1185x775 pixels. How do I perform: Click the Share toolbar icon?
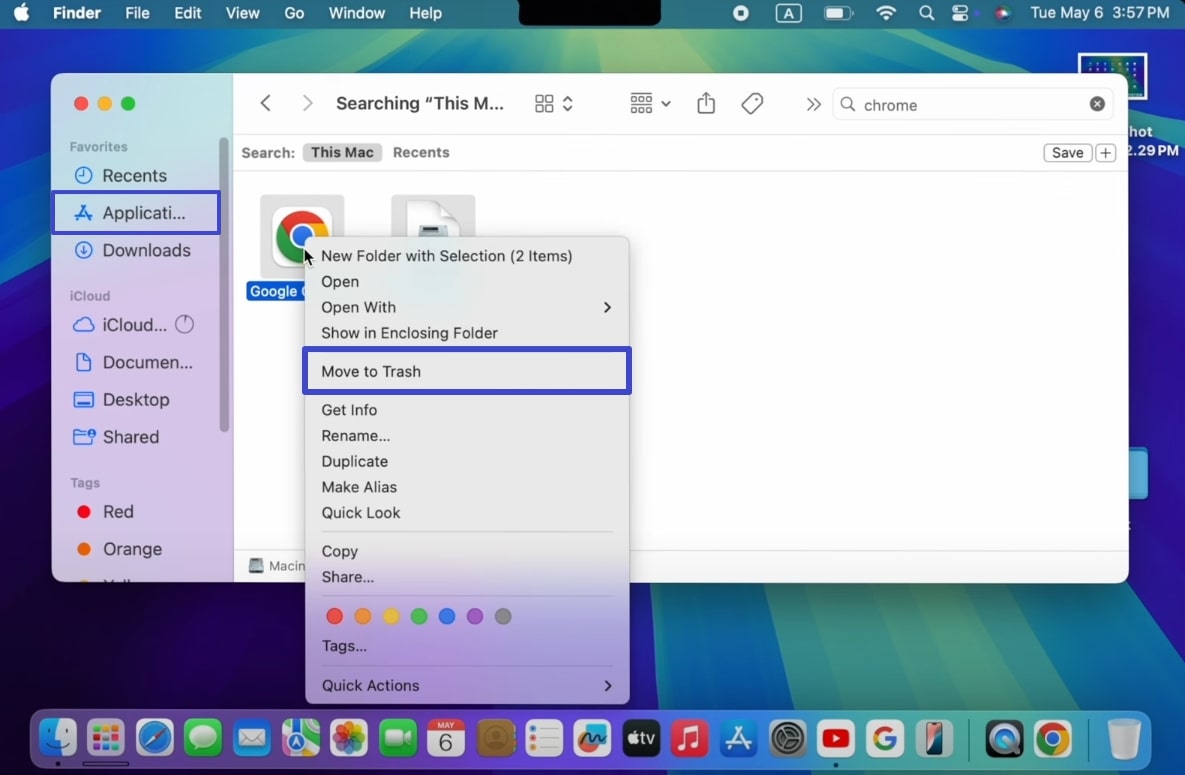click(x=706, y=103)
